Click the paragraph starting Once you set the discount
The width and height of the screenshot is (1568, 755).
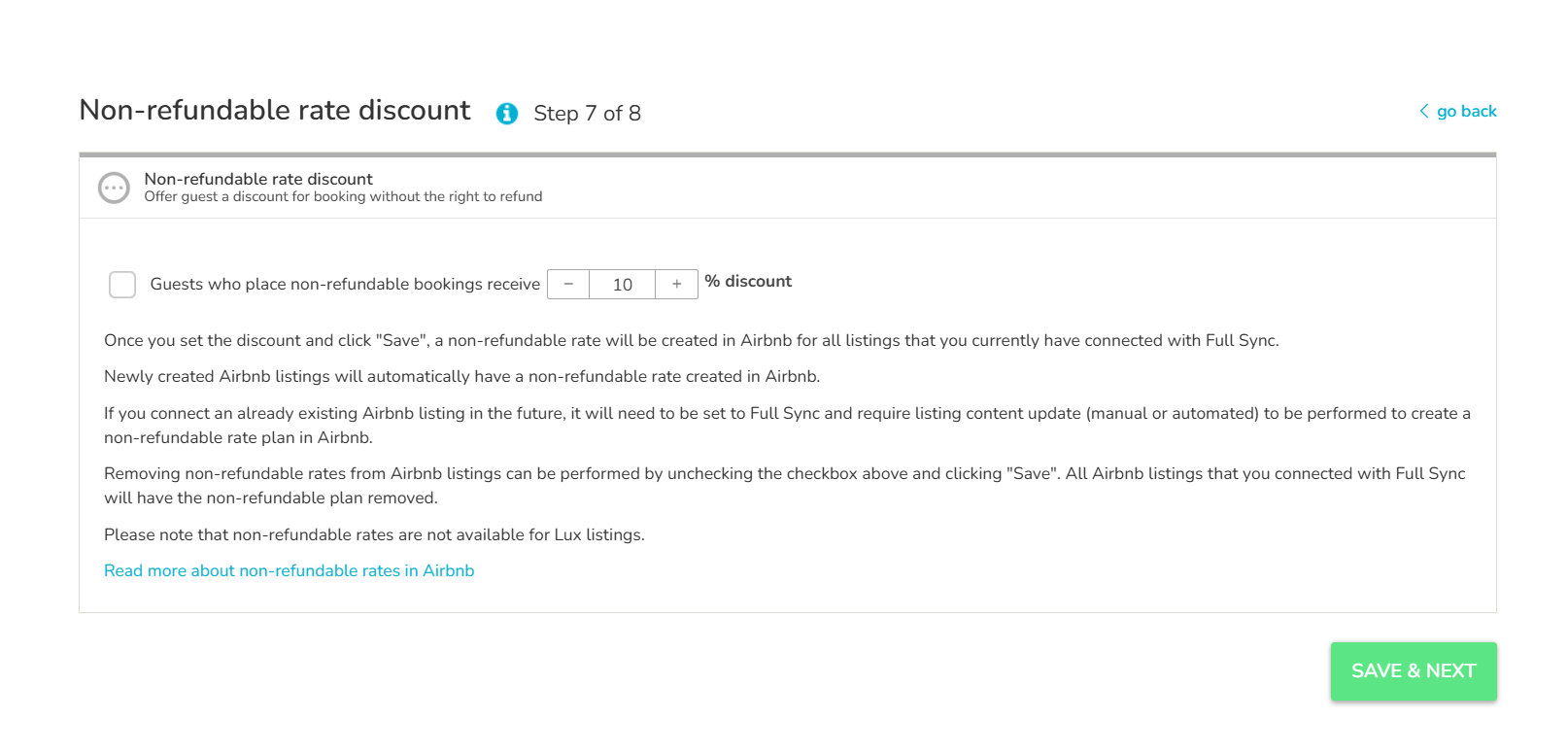pos(692,340)
